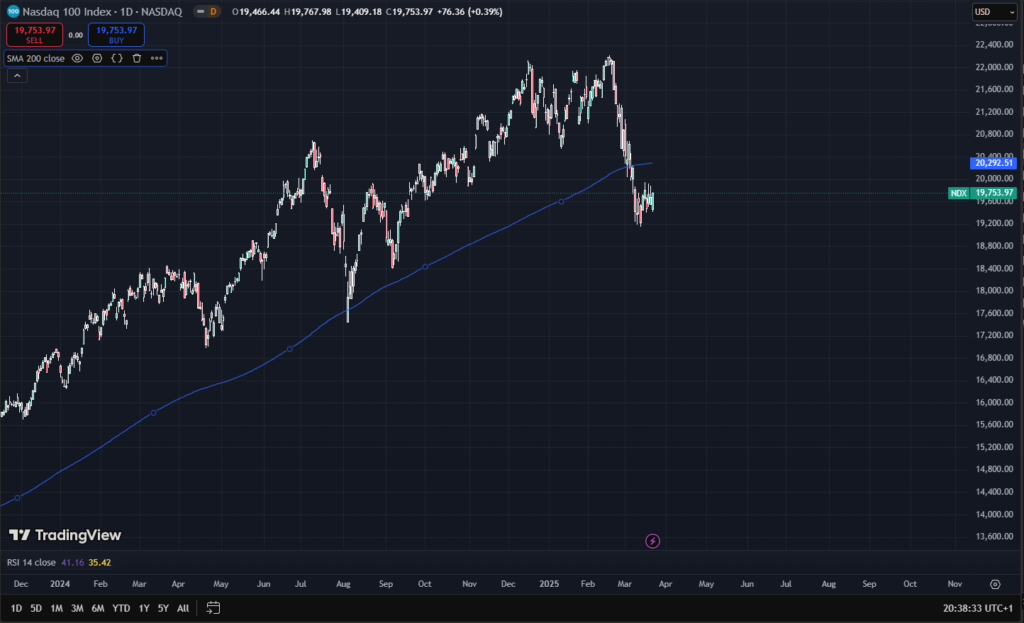Set chart range to 5Y
Viewport: 1024px width, 623px height.
point(163,608)
